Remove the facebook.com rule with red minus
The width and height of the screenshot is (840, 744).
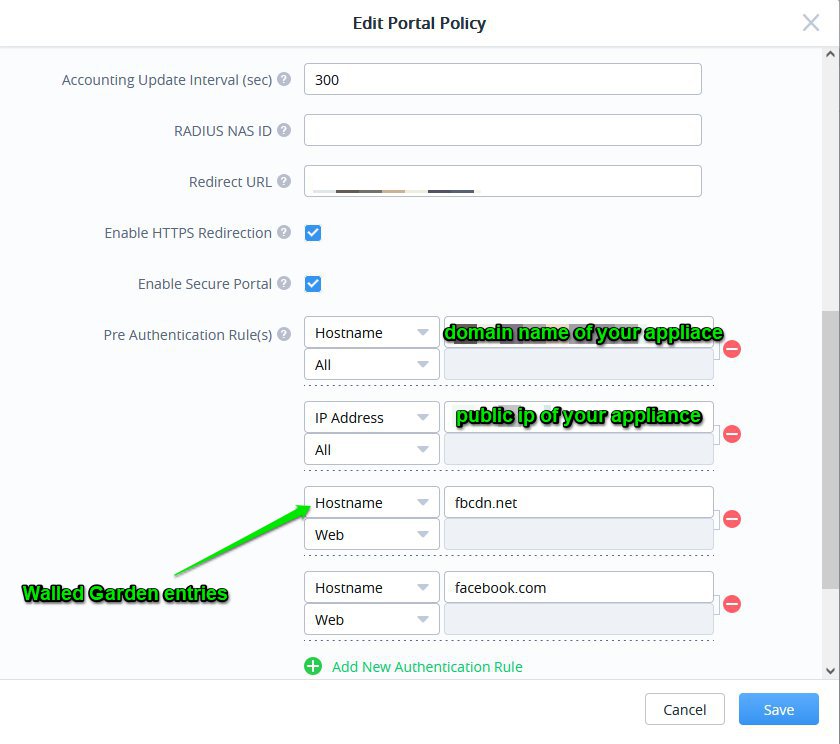click(x=732, y=604)
